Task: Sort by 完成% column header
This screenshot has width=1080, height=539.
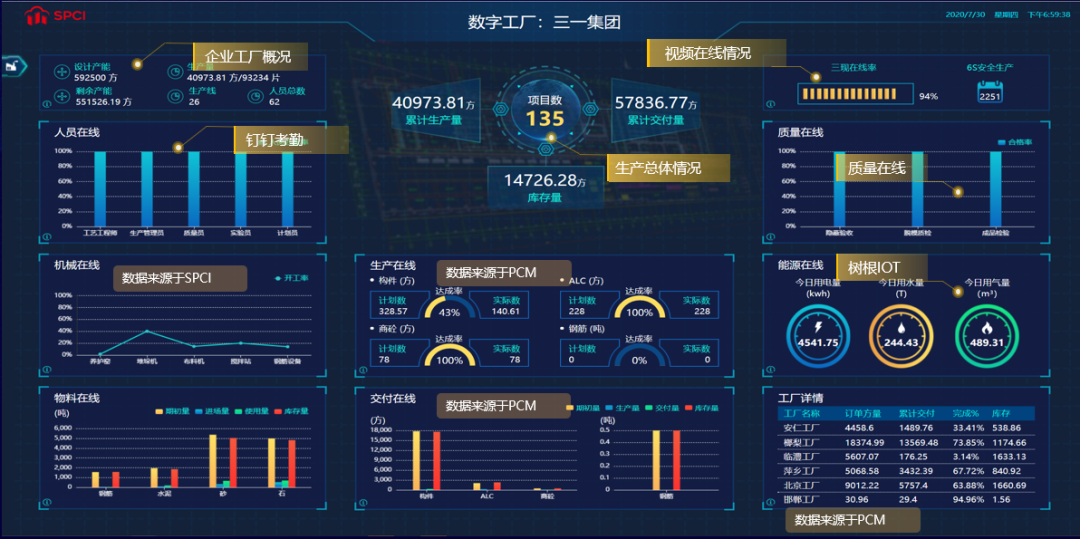Action: [x=965, y=414]
